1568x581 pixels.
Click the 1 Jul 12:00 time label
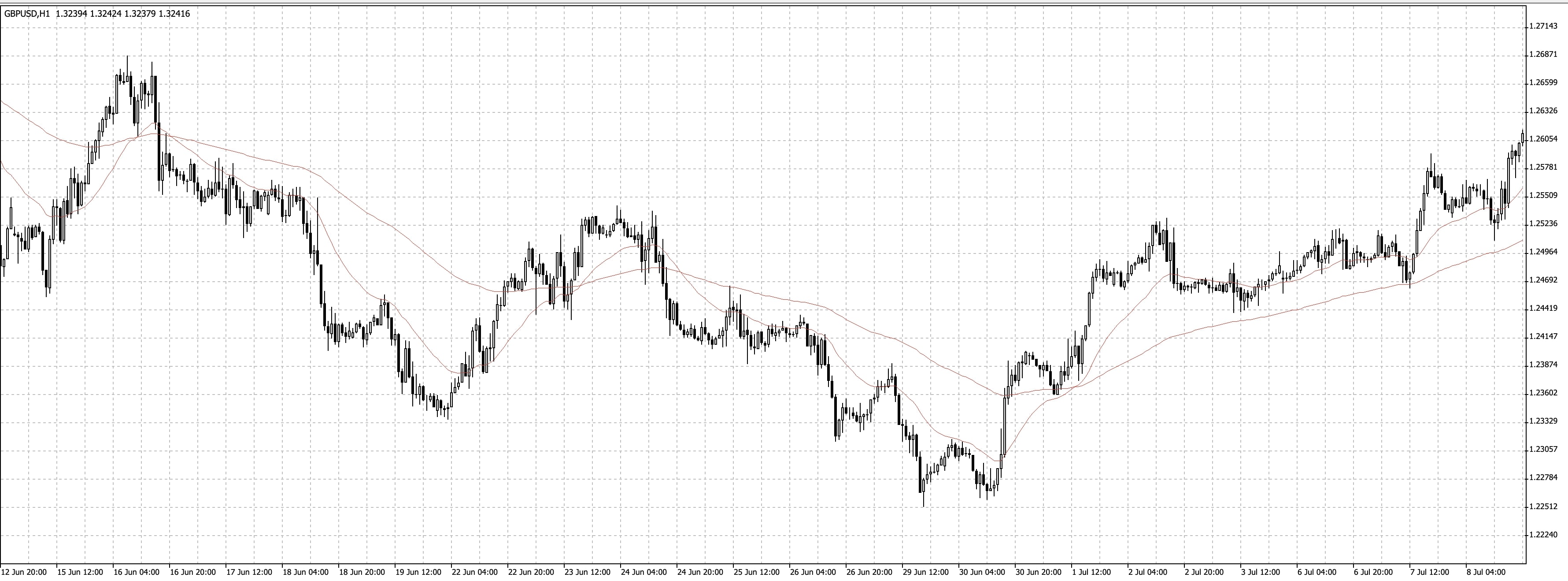point(1091,573)
